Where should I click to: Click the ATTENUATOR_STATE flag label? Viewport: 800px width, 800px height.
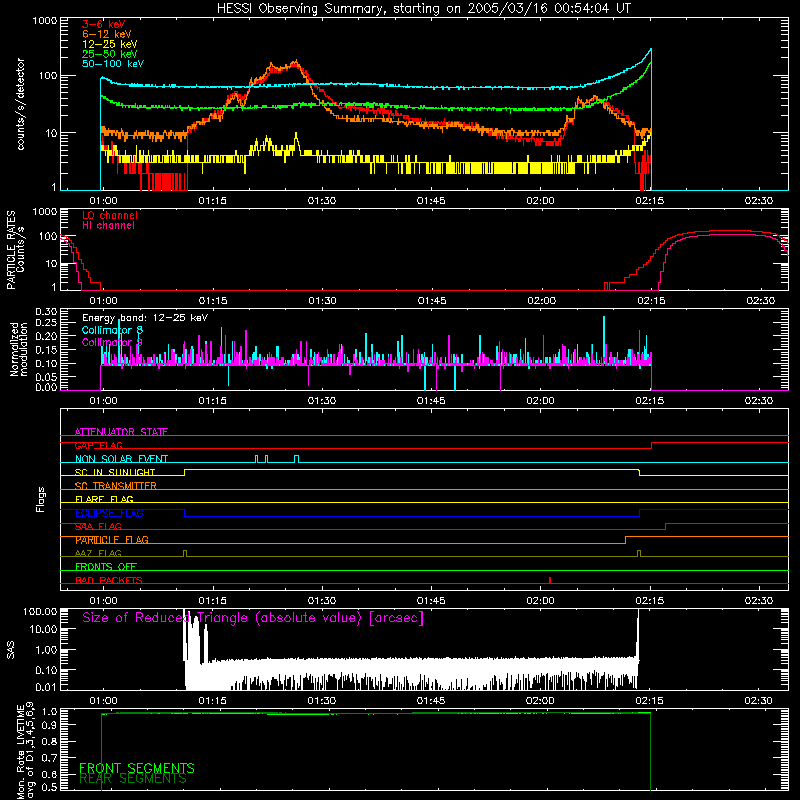pyautogui.click(x=121, y=432)
